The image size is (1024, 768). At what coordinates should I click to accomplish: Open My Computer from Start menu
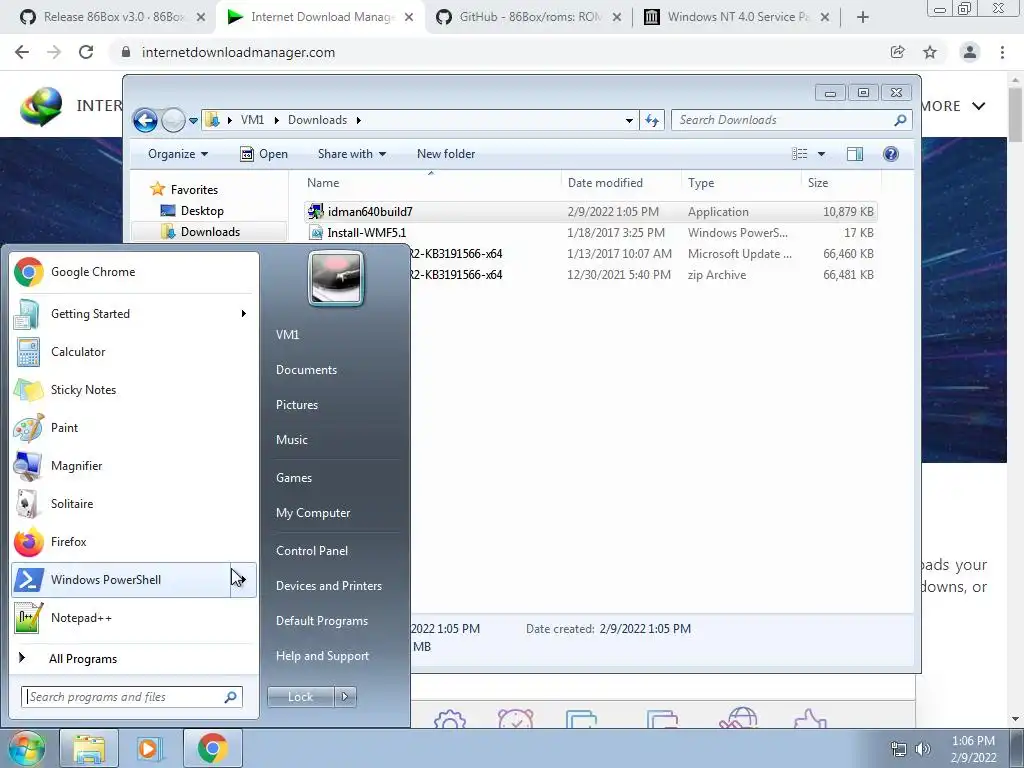(313, 513)
